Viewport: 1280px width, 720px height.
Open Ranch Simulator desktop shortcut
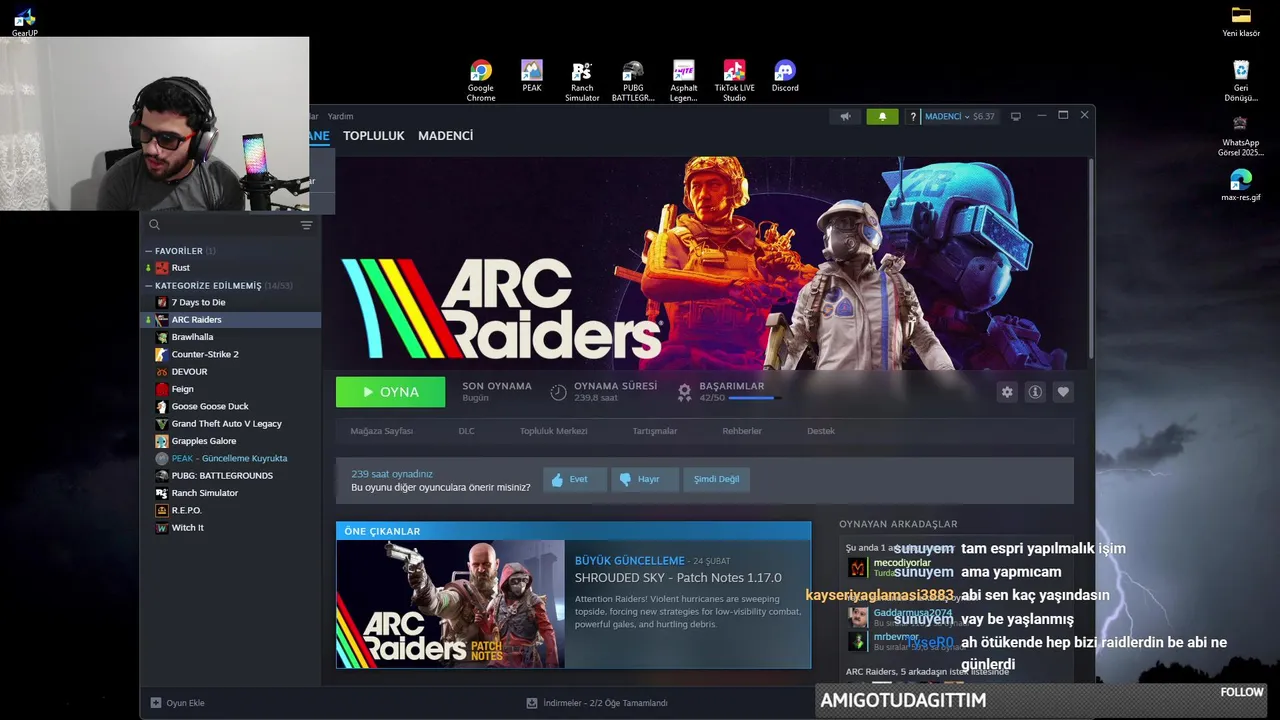pyautogui.click(x=582, y=81)
